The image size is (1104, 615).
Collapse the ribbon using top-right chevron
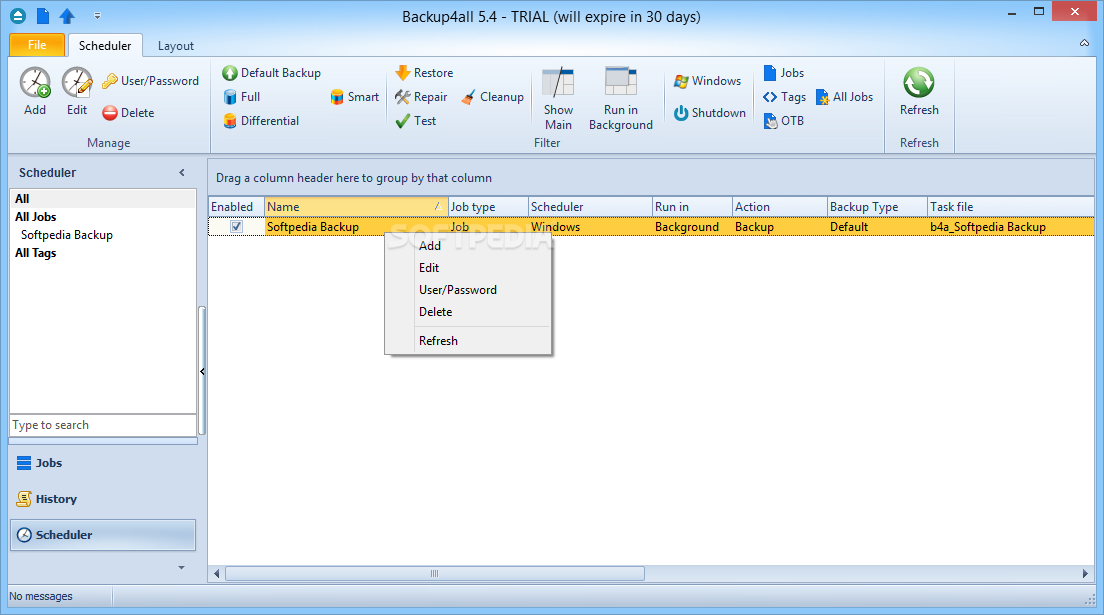(x=1084, y=43)
